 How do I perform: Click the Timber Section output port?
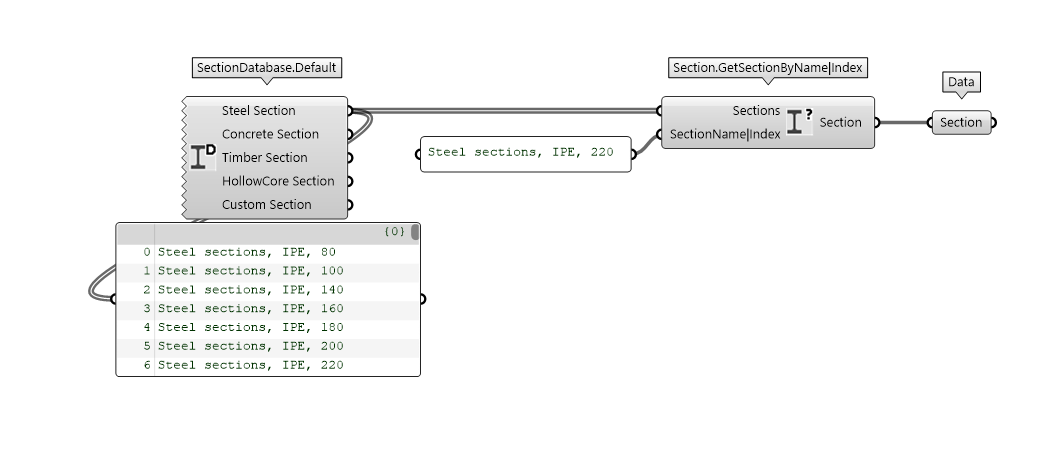[x=349, y=158]
